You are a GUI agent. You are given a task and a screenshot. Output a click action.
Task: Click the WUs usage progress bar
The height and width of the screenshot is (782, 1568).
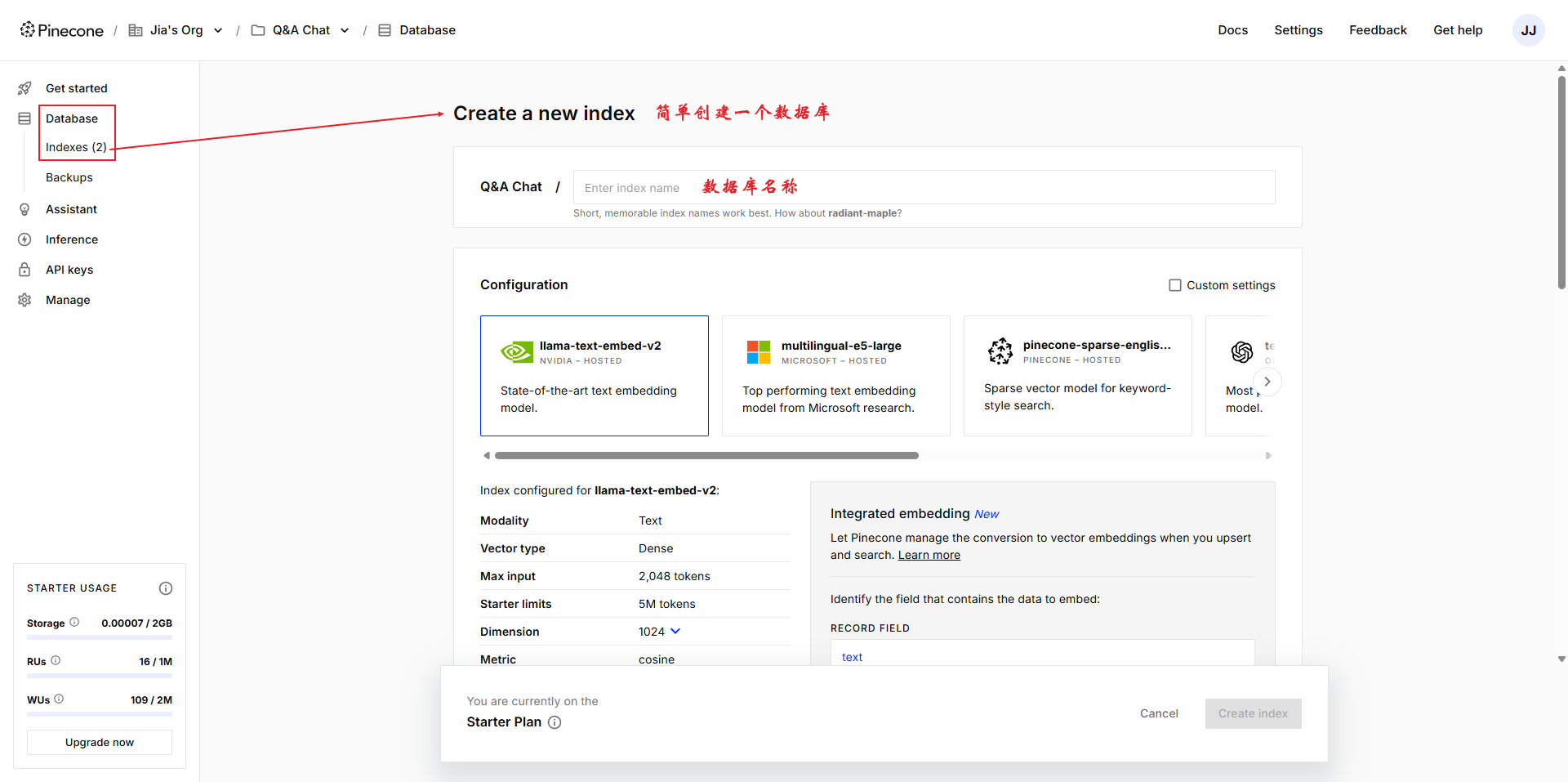coord(100,714)
